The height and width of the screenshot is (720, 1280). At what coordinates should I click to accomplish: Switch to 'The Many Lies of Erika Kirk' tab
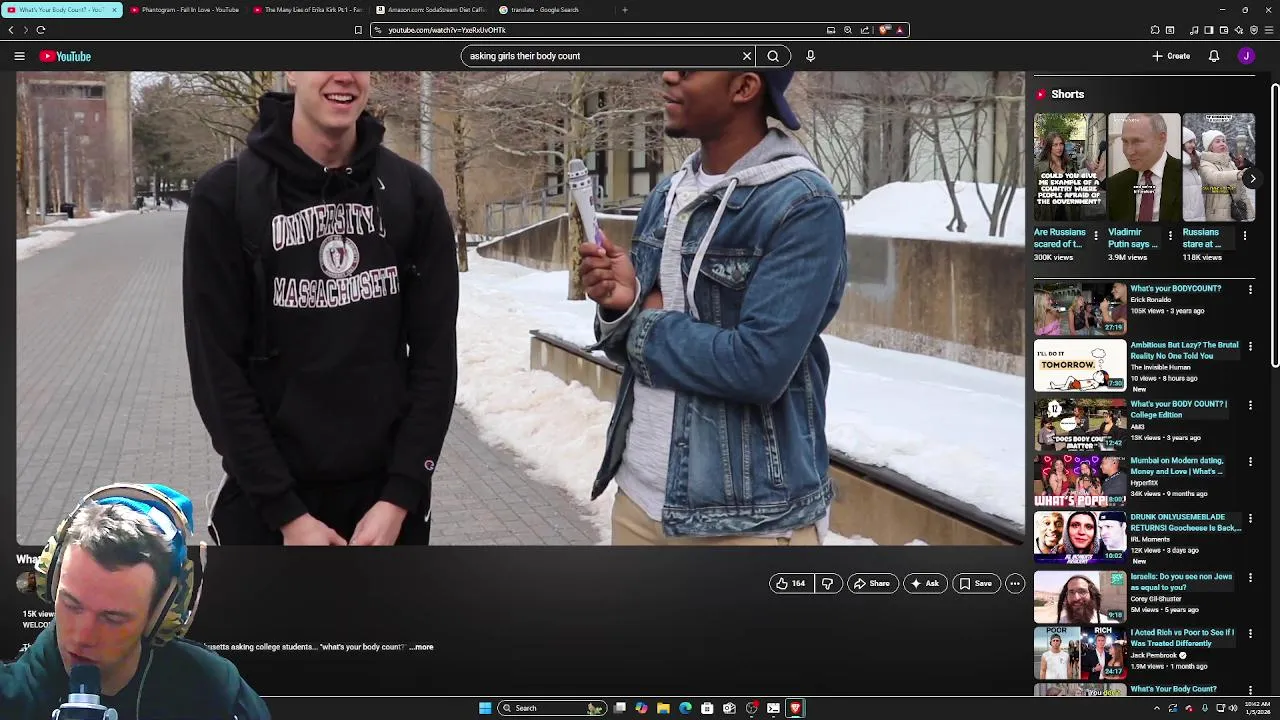307,10
